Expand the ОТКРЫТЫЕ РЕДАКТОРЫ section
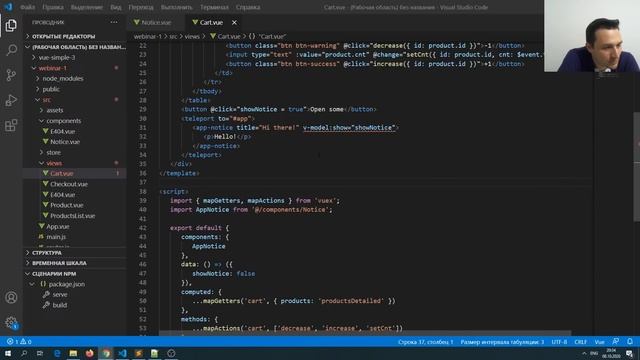This screenshot has height=360, width=640. click(75, 36)
